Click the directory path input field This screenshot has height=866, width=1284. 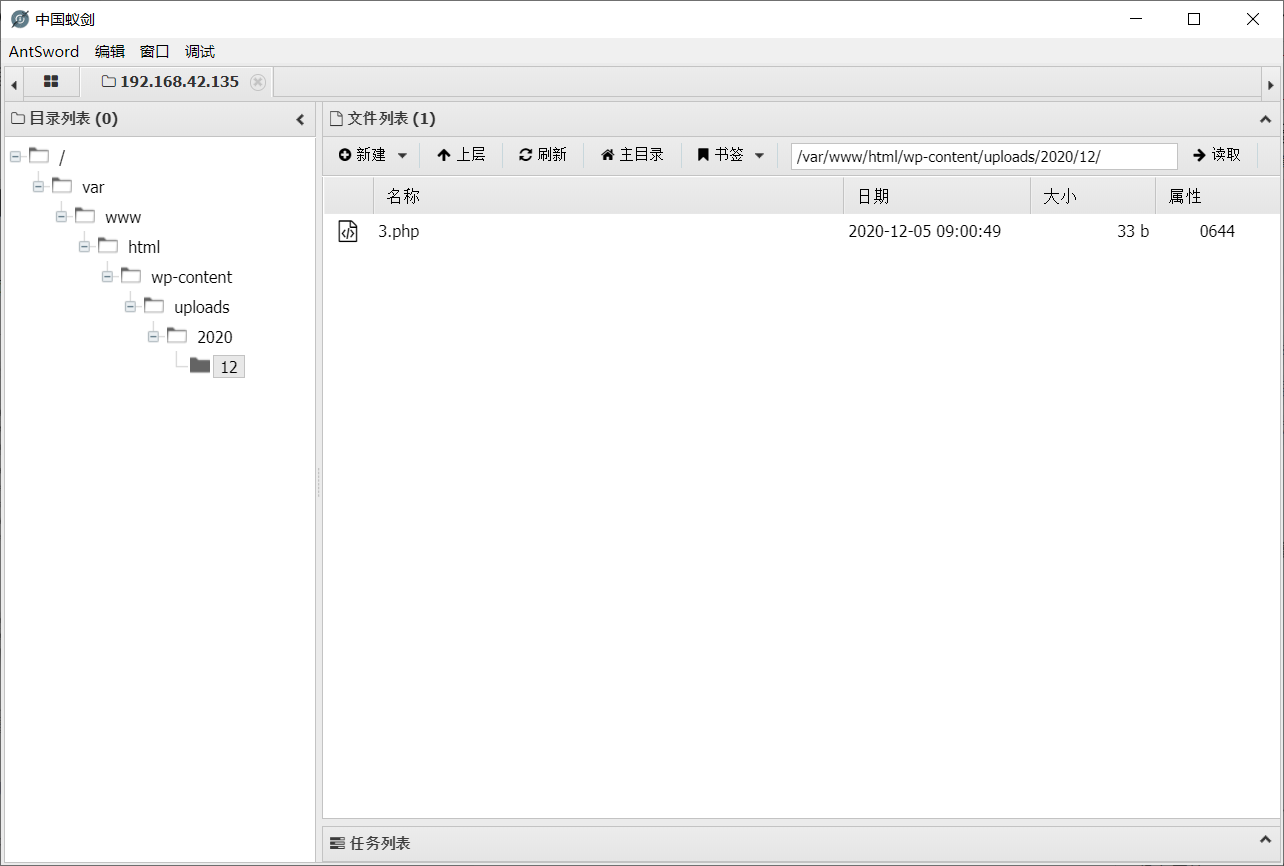point(983,156)
